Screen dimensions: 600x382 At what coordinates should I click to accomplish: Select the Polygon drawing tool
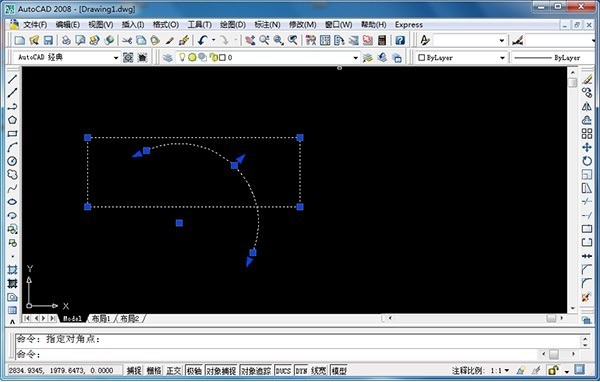click(x=12, y=120)
